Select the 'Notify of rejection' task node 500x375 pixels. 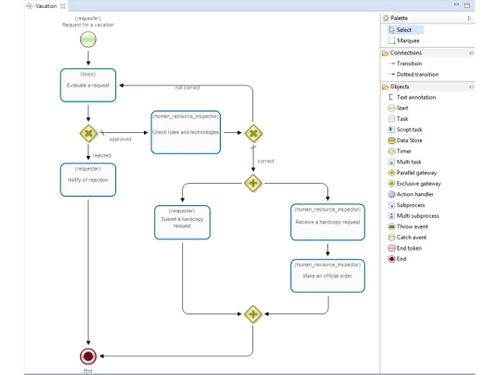[88, 180]
